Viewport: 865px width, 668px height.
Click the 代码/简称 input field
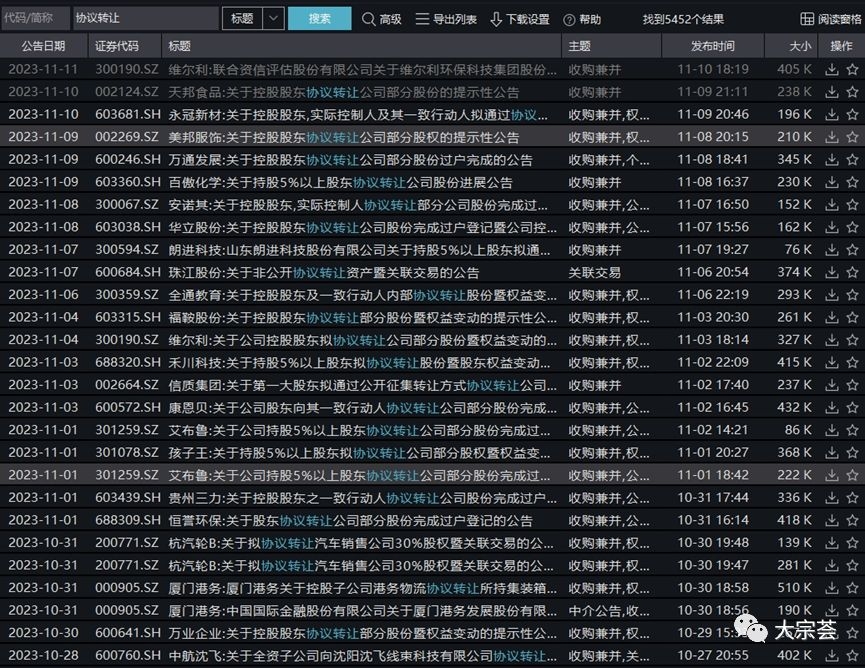pyautogui.click(x=33, y=18)
